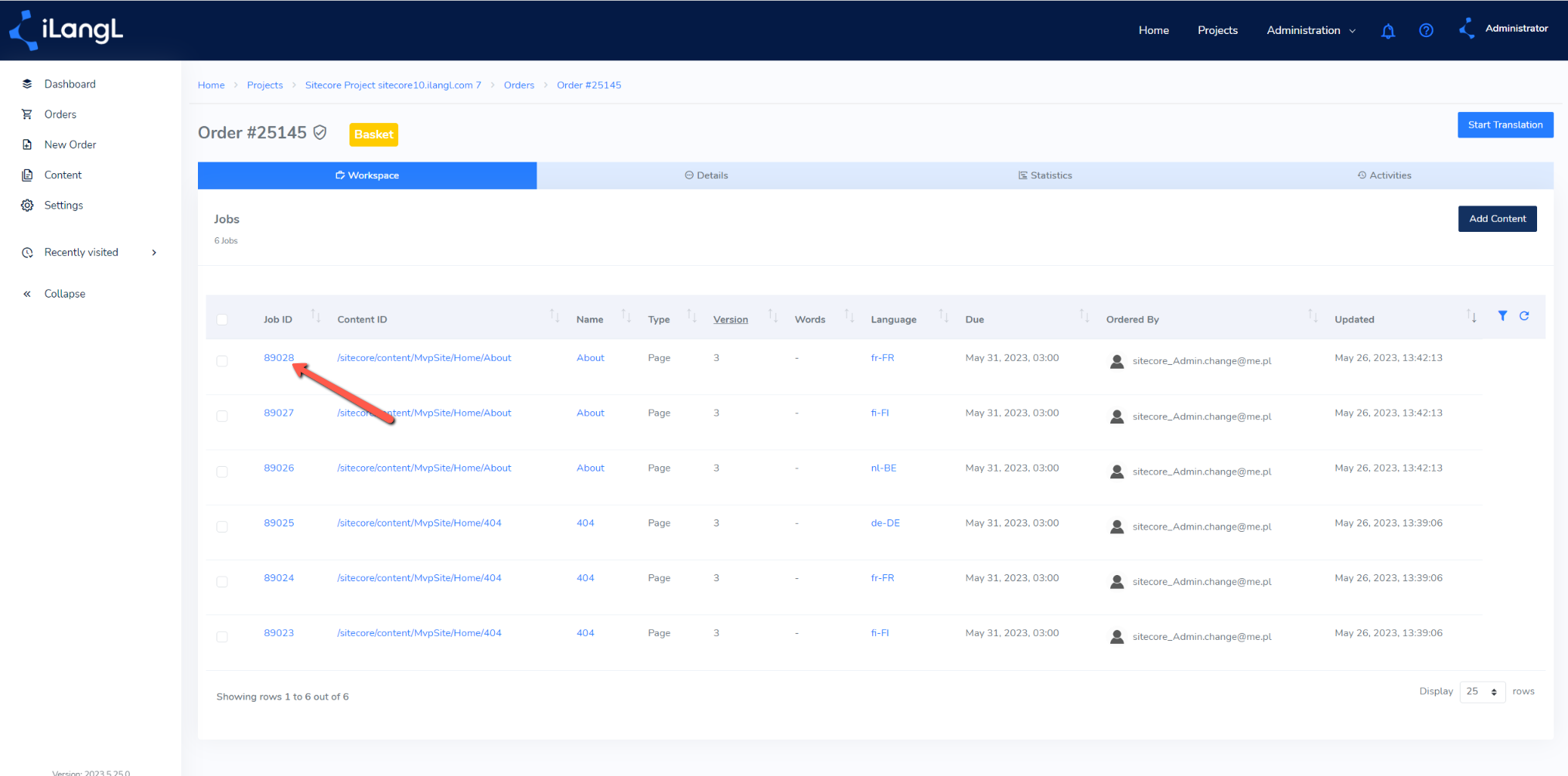Go to Projects in top navigation

pos(1218,30)
